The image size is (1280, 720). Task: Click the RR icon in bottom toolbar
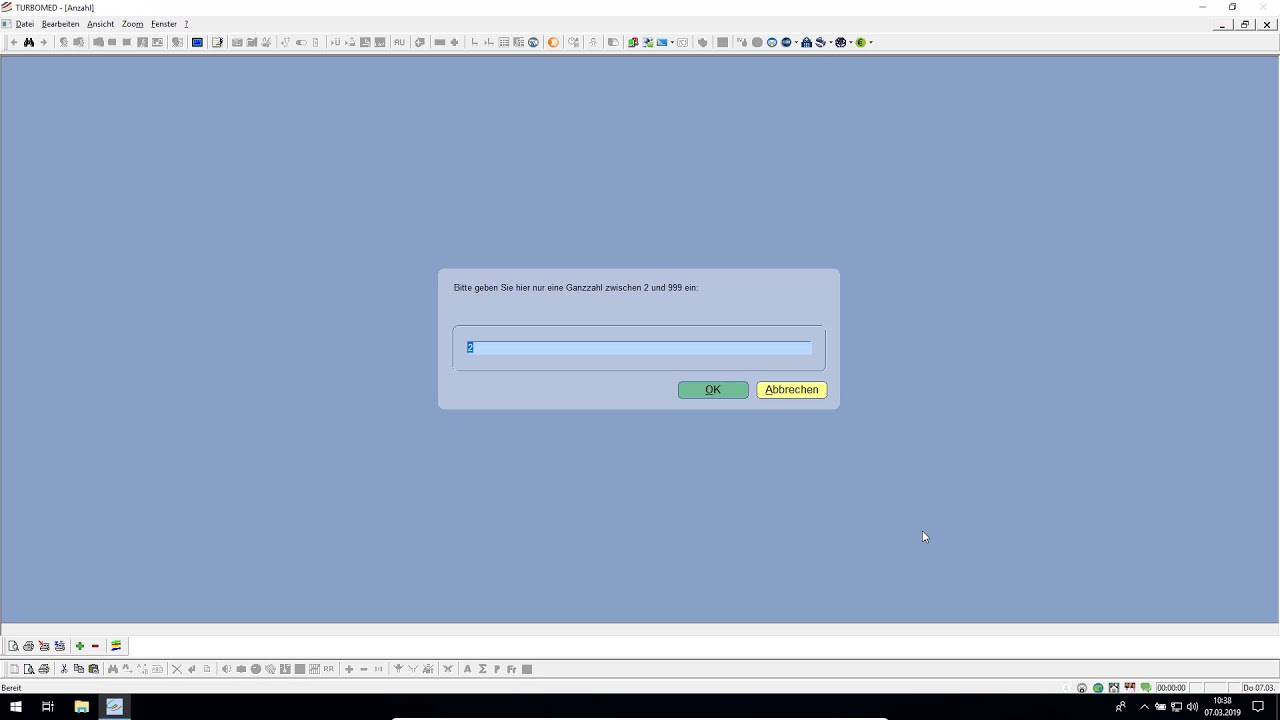pos(328,669)
